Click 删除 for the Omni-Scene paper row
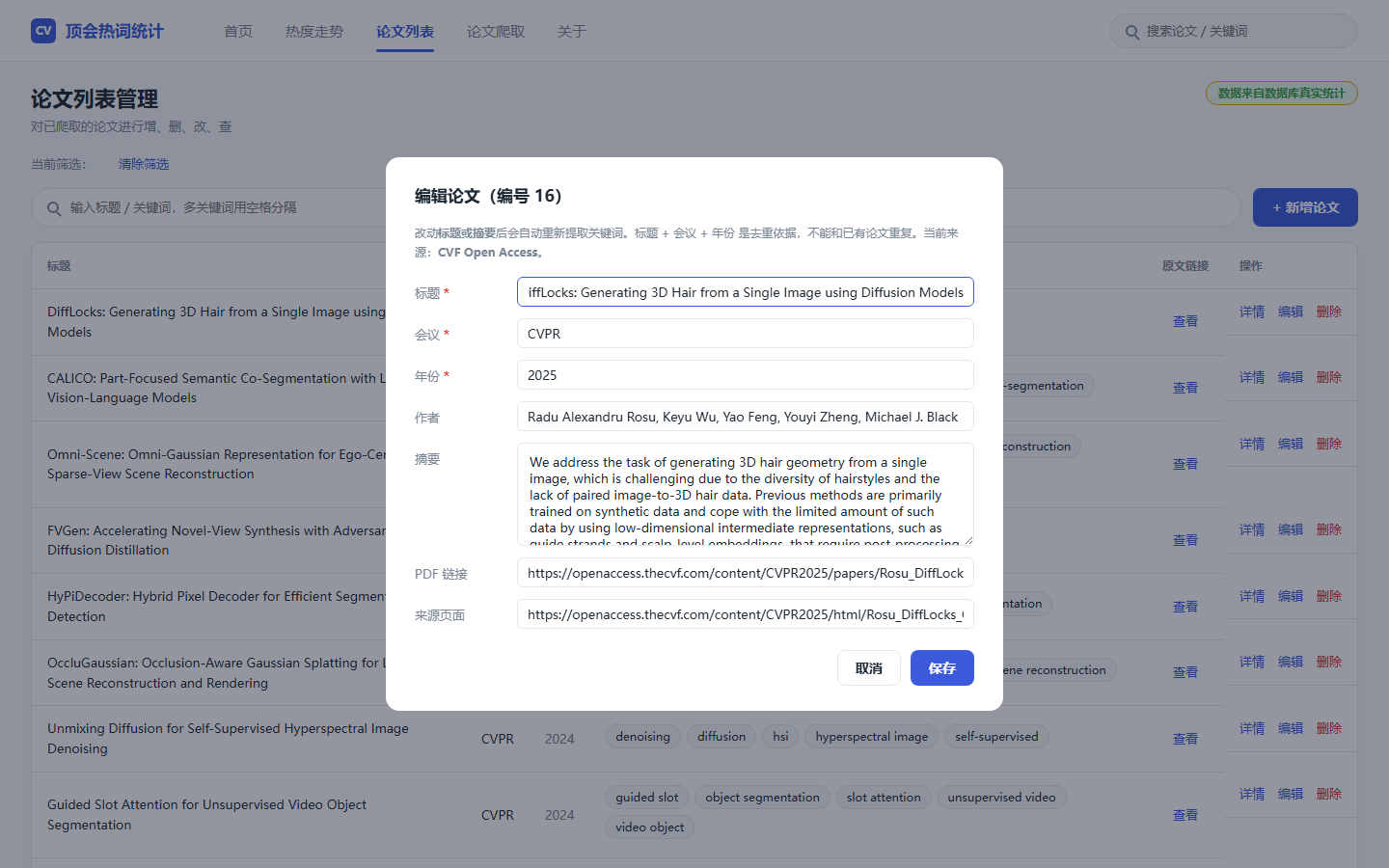The image size is (1389, 868). coord(1329,444)
